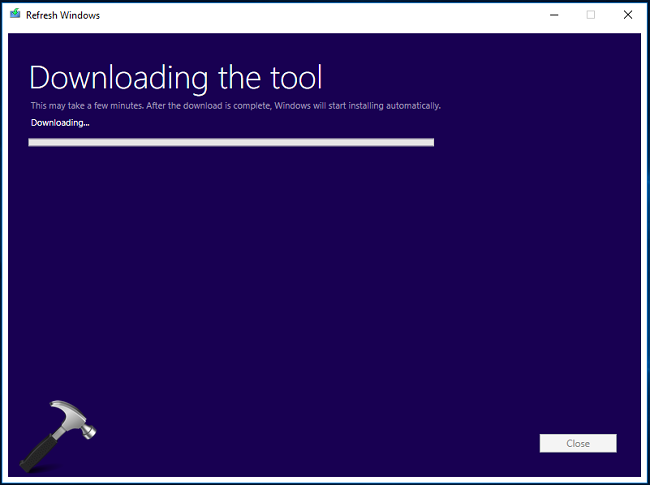Click the Close button at bottom right
This screenshot has height=485, width=650.
coord(578,443)
